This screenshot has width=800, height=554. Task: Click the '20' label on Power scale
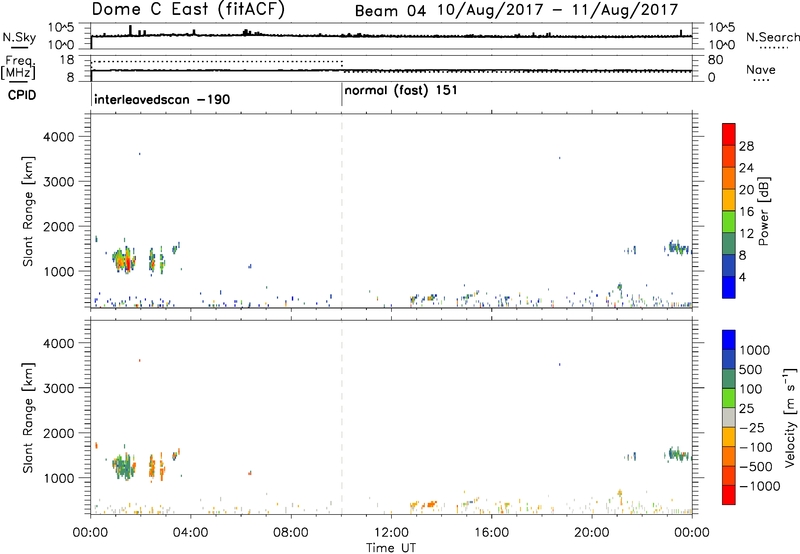[x=746, y=190]
